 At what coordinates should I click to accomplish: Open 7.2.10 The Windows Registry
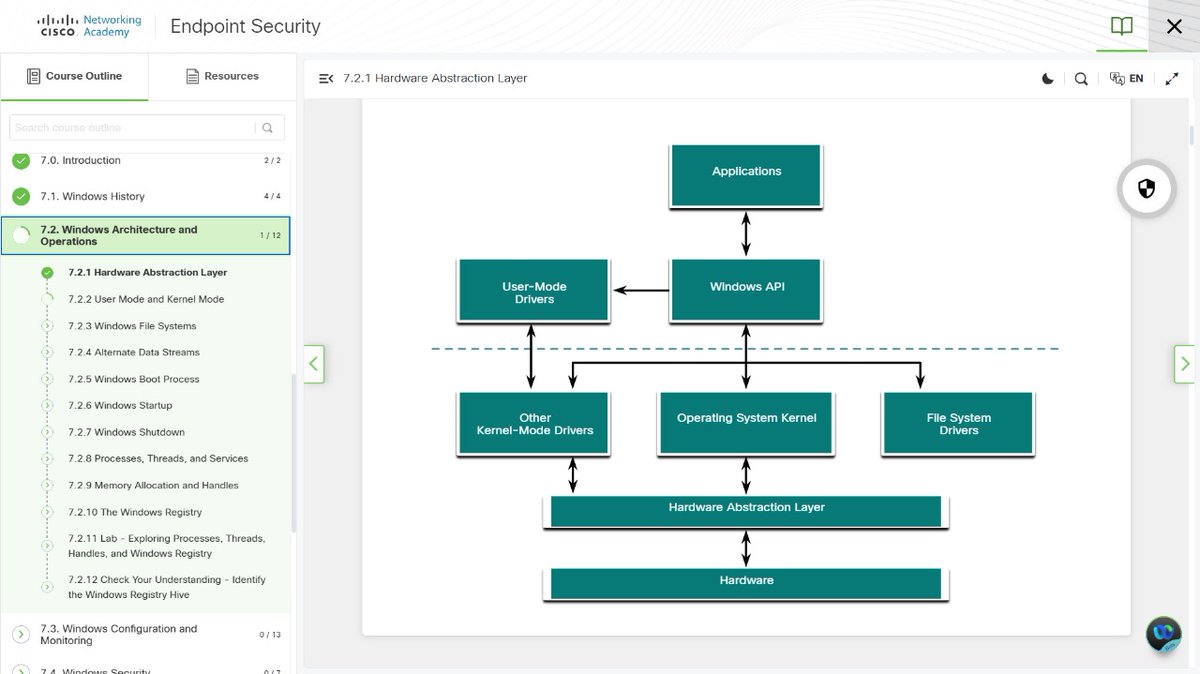[135, 512]
